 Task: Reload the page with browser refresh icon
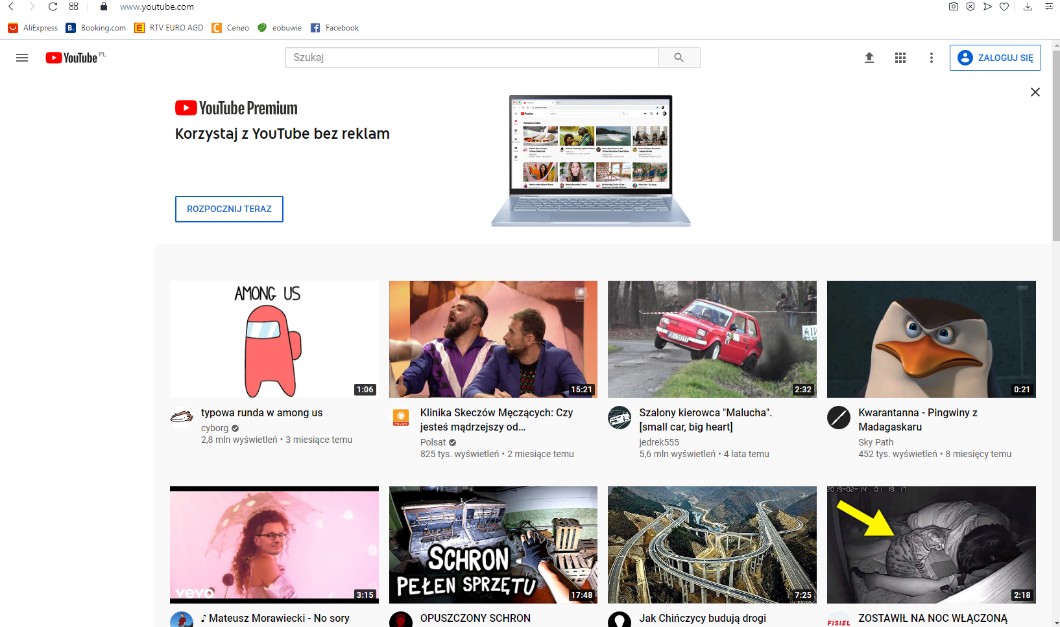53,7
